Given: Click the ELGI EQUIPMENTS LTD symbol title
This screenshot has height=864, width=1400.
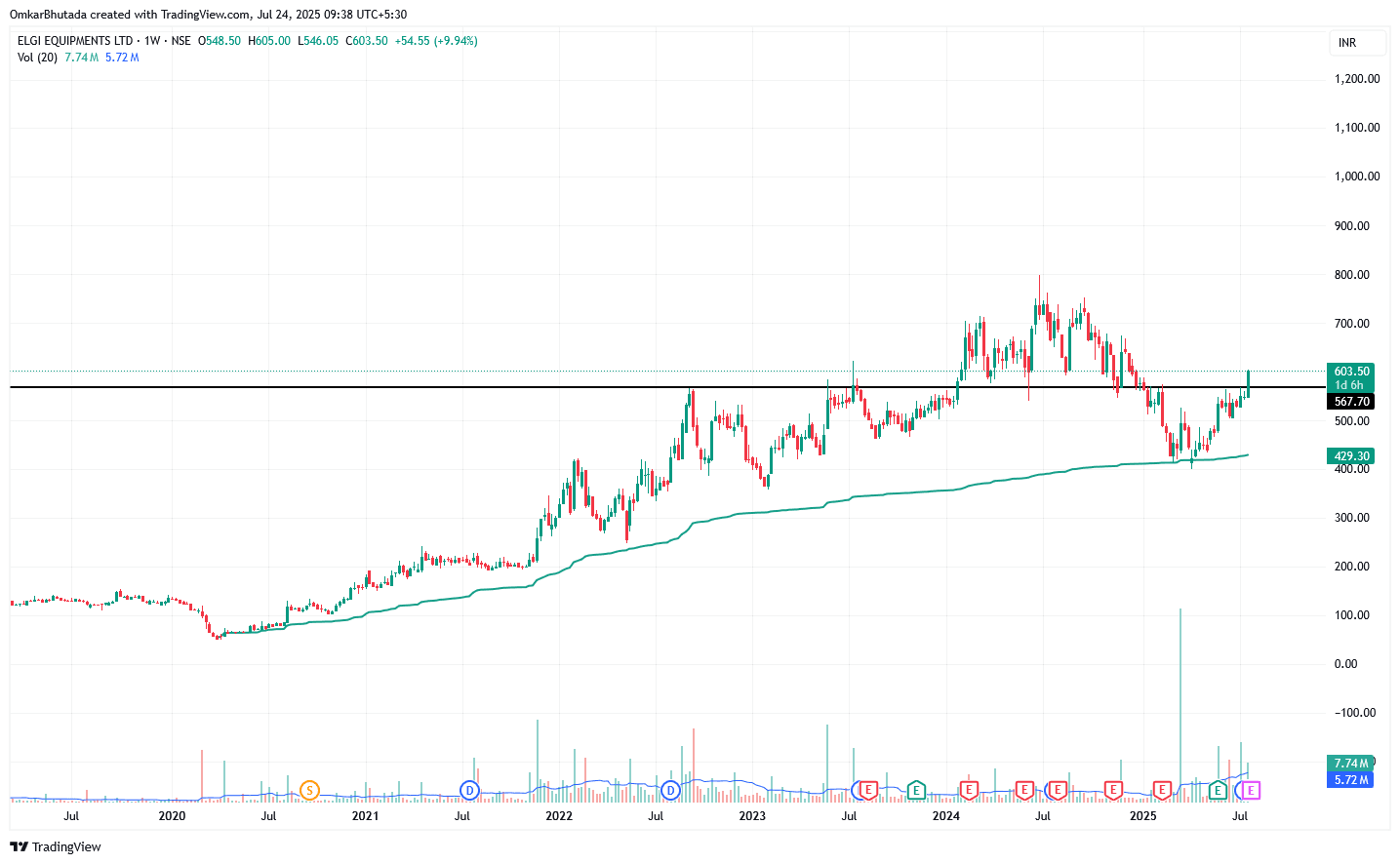Looking at the screenshot, I should 75,41.
